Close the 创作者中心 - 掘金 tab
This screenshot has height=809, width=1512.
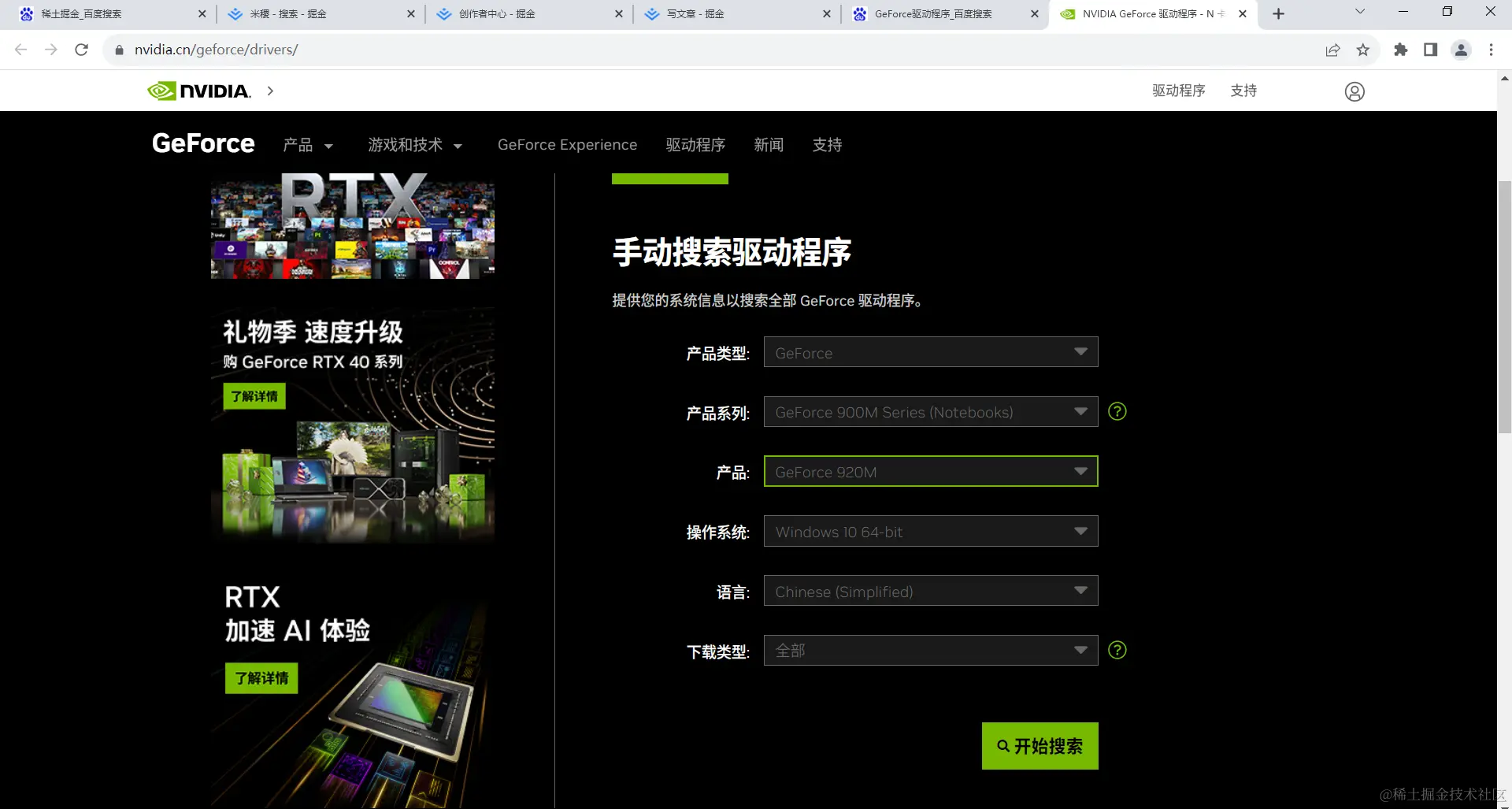(x=619, y=13)
